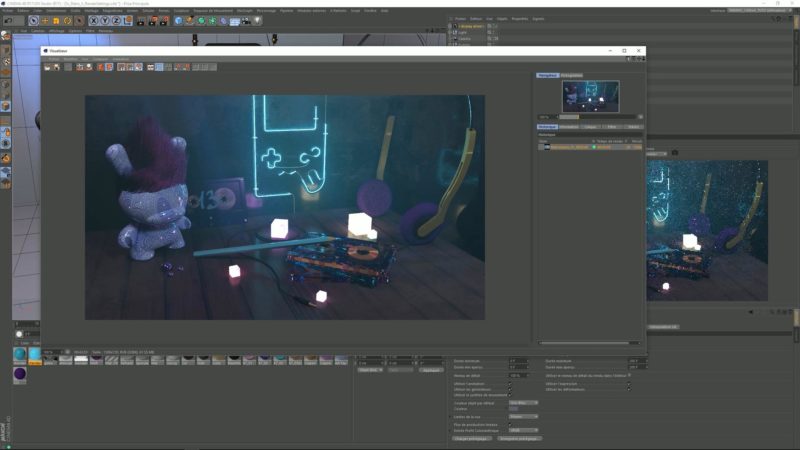Toggle the Utiliser l'expression checkbox
The image size is (800, 450).
tap(629, 384)
